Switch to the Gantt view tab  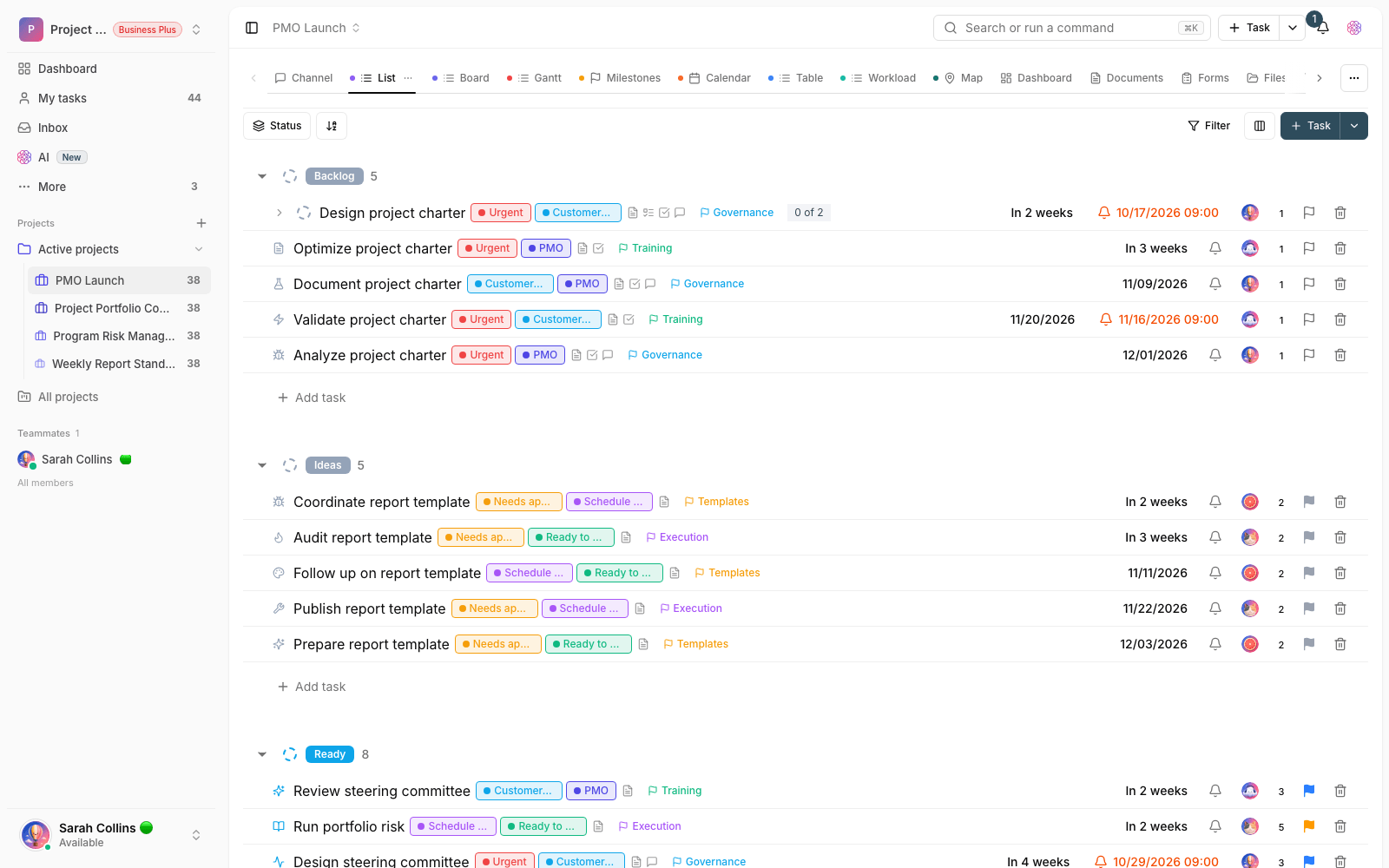click(535, 78)
